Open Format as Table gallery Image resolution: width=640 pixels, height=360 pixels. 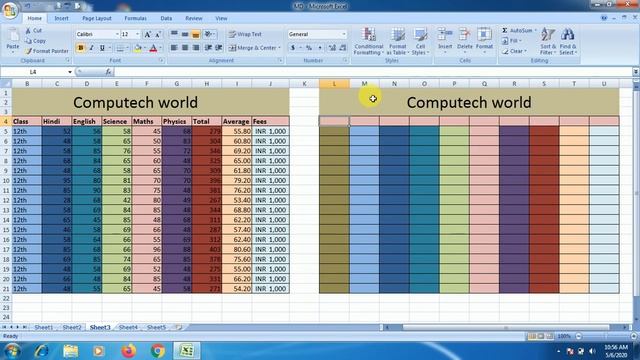397,41
